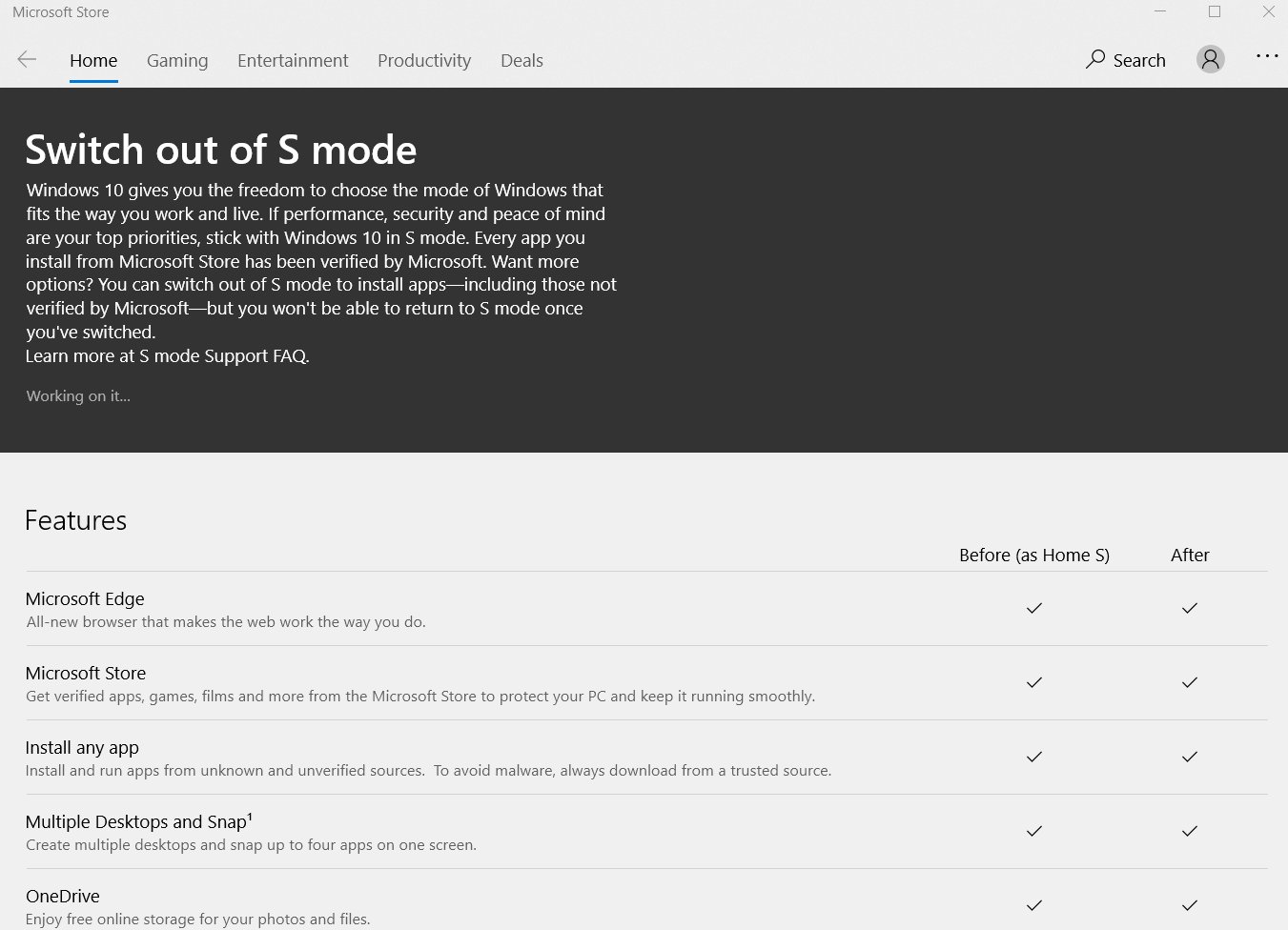The image size is (1288, 930).
Task: Click the Features section heading
Action: [76, 520]
